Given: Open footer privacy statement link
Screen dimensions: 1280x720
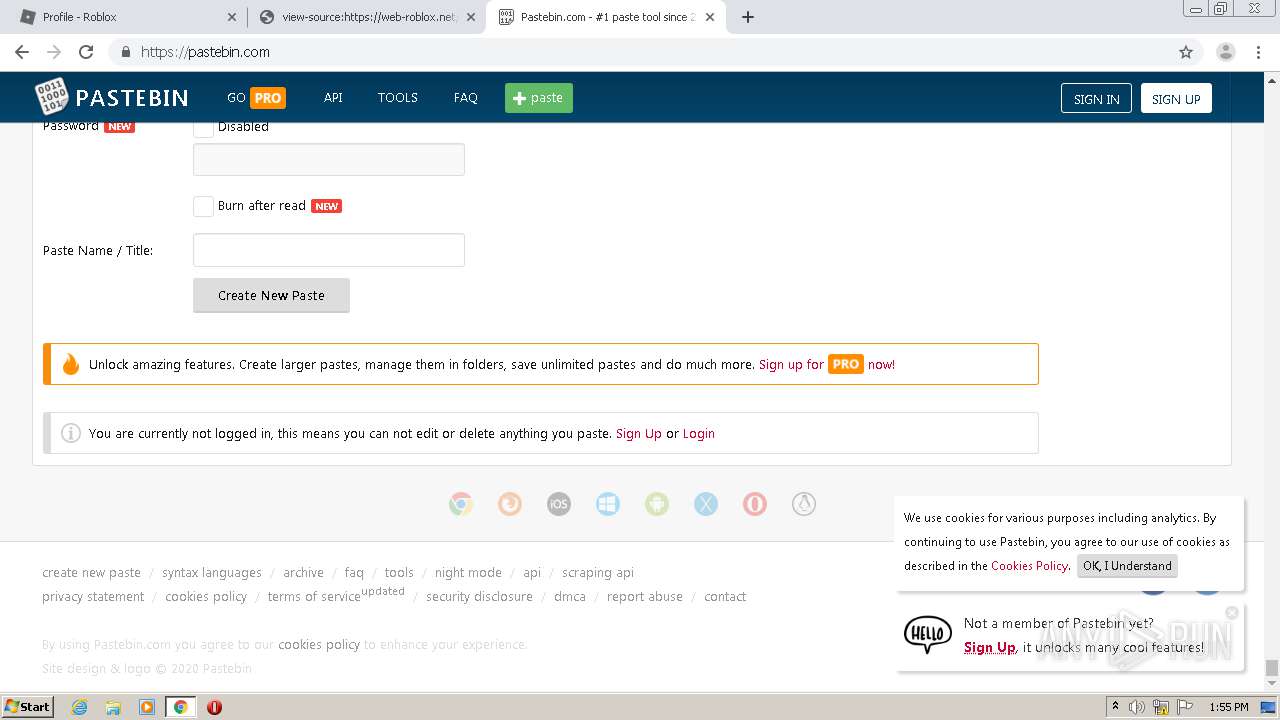Looking at the screenshot, I should [x=93, y=597].
